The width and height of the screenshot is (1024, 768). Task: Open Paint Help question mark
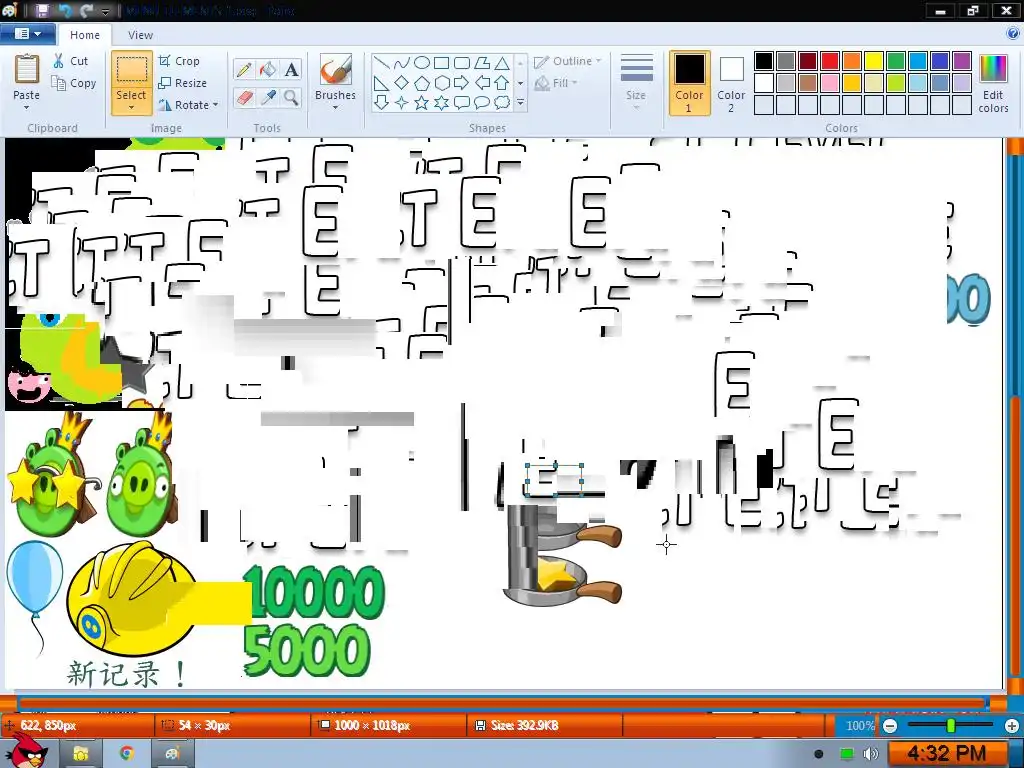1012,33
